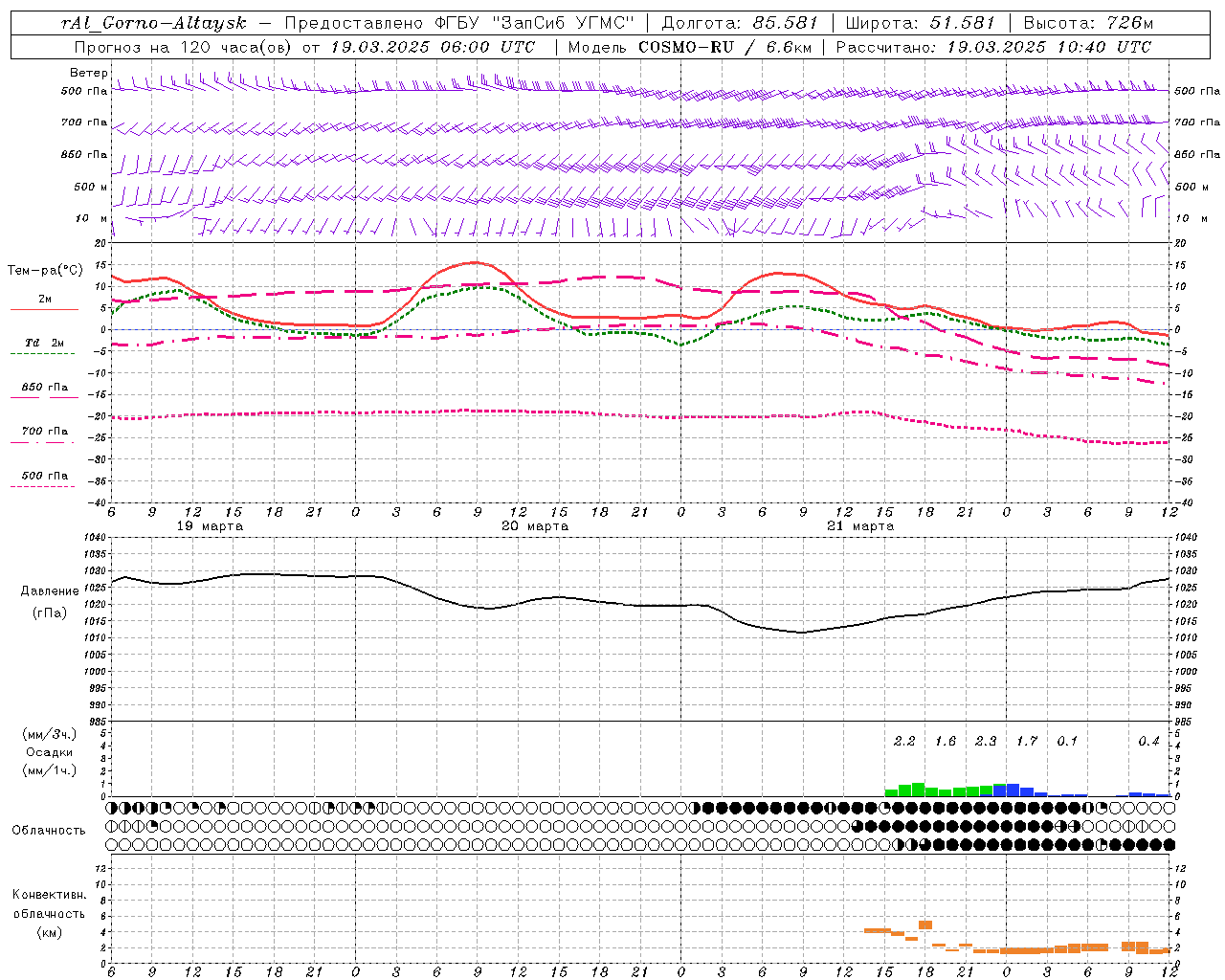
Task: Click the dash-dot 700 гПа legend line in temperature legend
Action: click(x=42, y=442)
